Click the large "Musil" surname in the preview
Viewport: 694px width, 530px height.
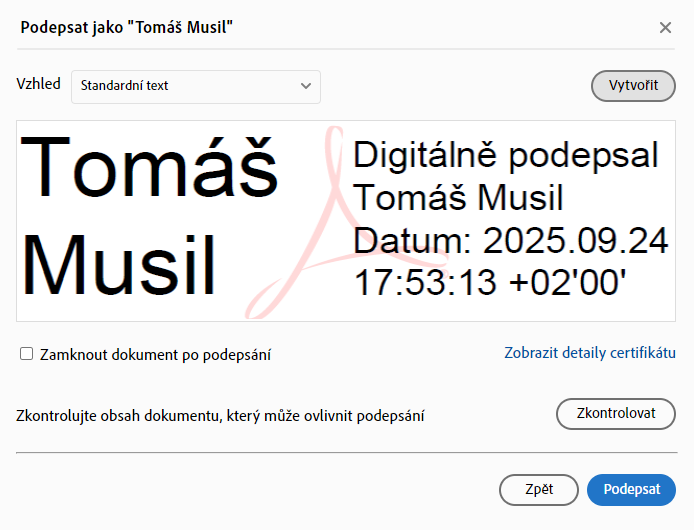[120, 262]
